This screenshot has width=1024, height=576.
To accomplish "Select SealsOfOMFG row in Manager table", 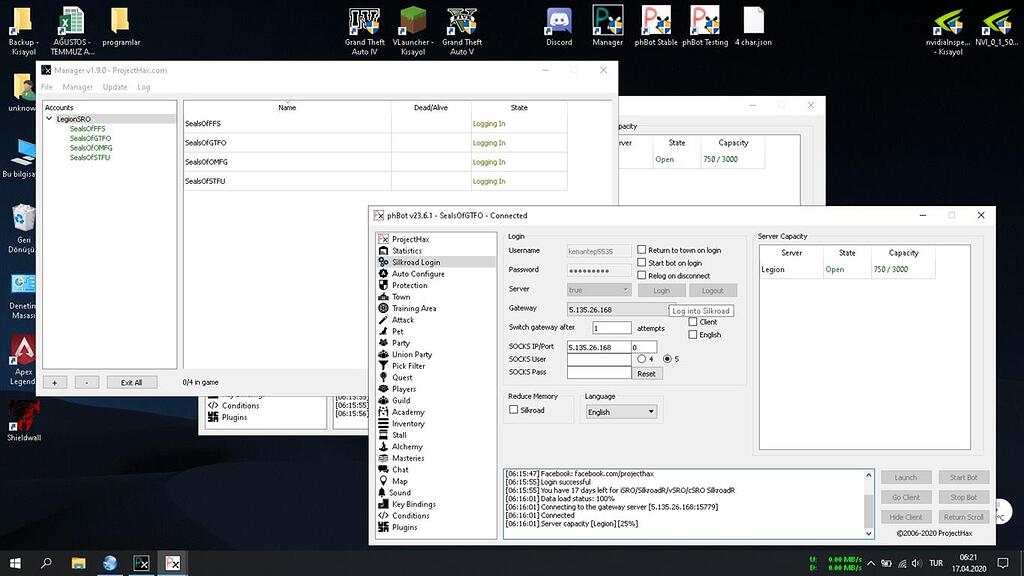I will (375, 162).
